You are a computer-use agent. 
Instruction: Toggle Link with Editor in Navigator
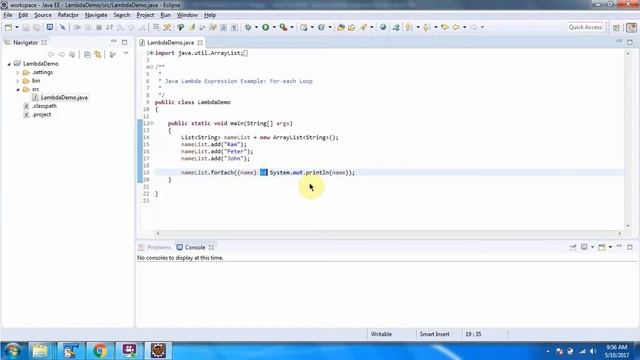pyautogui.click(x=98, y=54)
